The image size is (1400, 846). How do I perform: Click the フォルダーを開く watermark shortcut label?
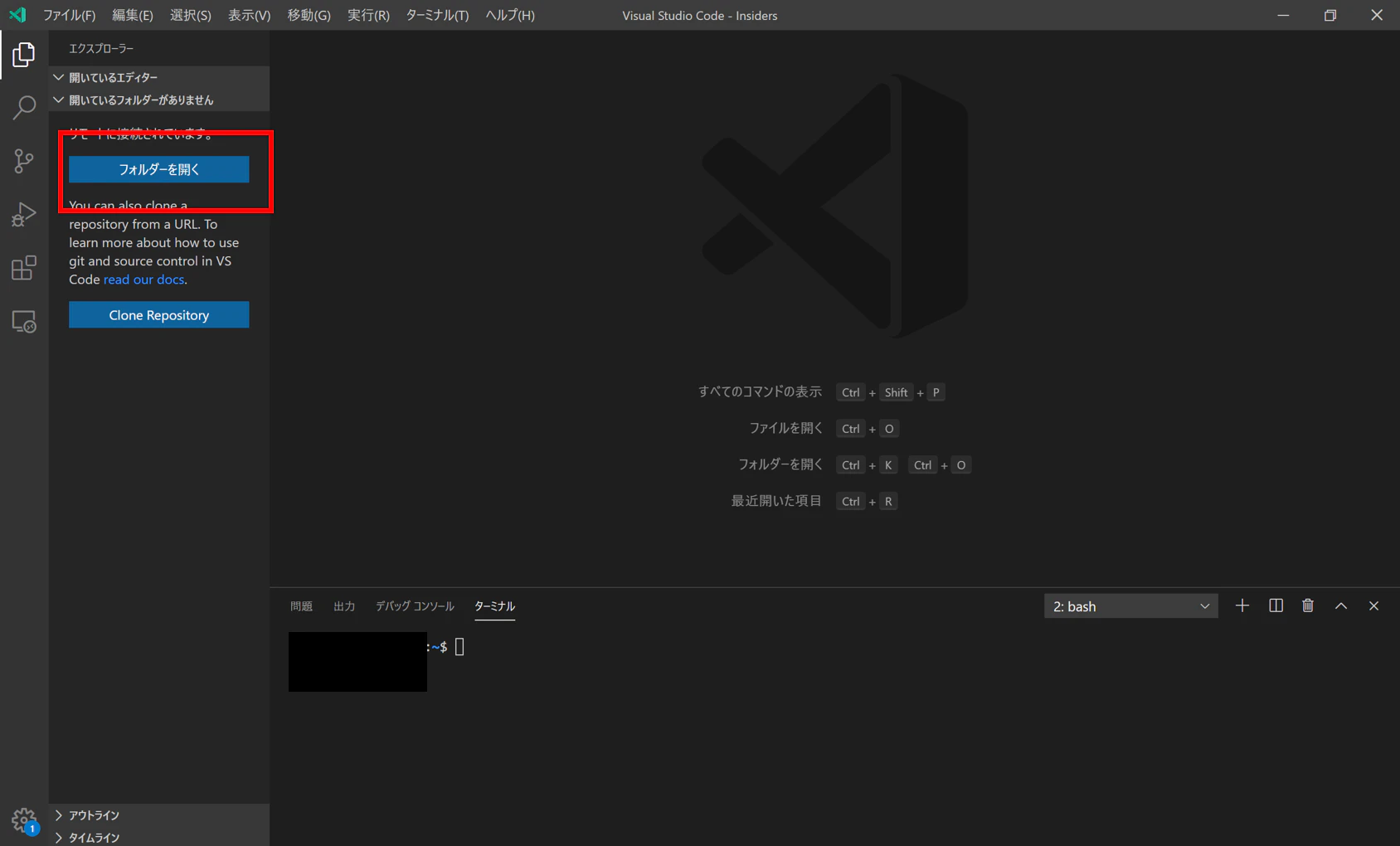pos(780,464)
